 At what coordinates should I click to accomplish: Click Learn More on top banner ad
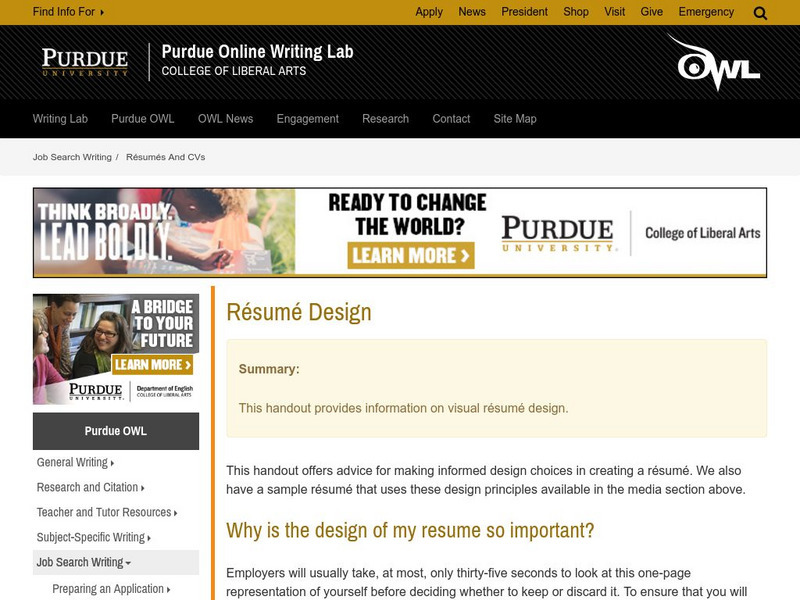(411, 255)
